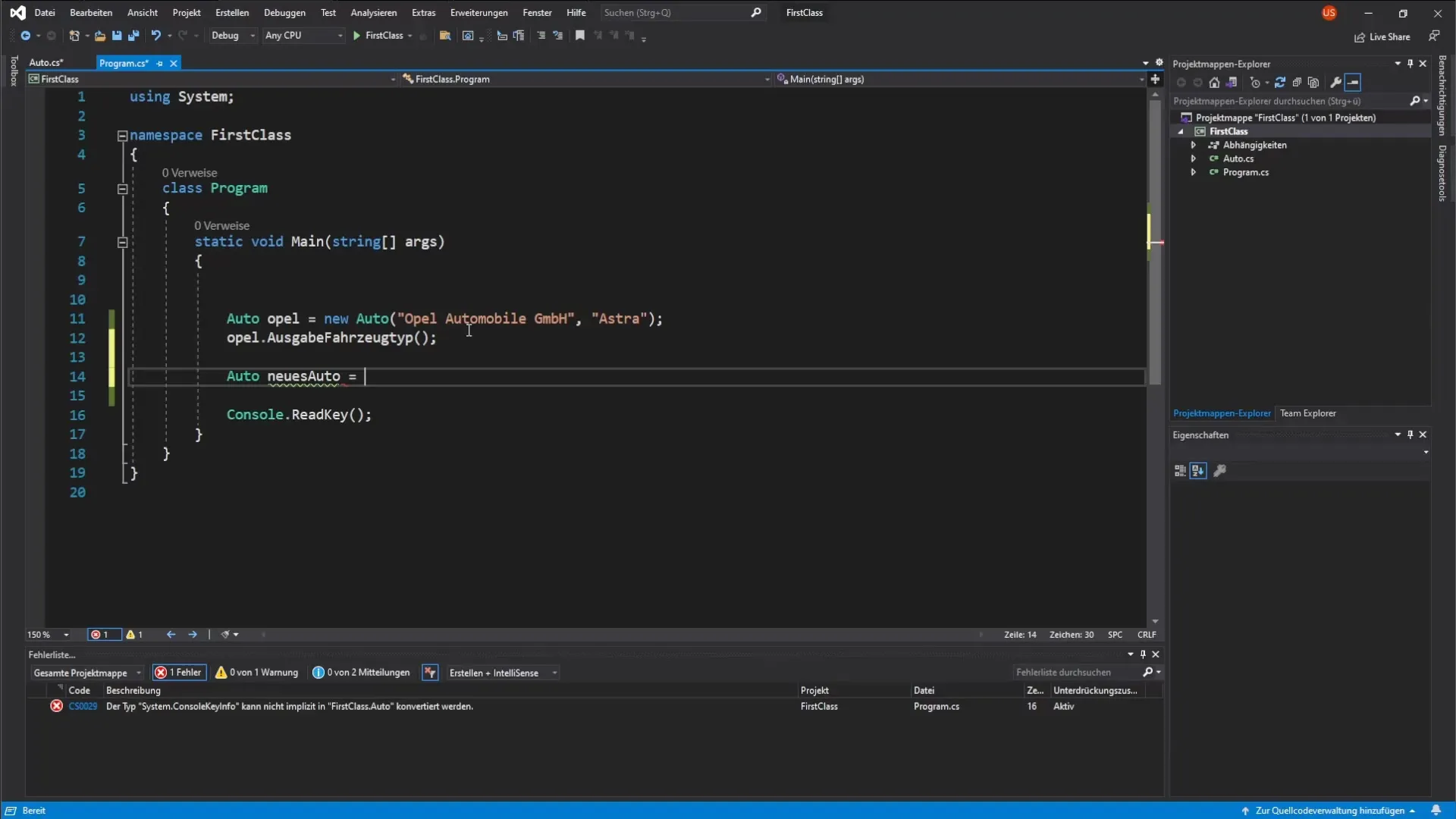Viewport: 1456px width, 819px height.
Task: Collapse the FirstClass project node
Action: point(1181,131)
